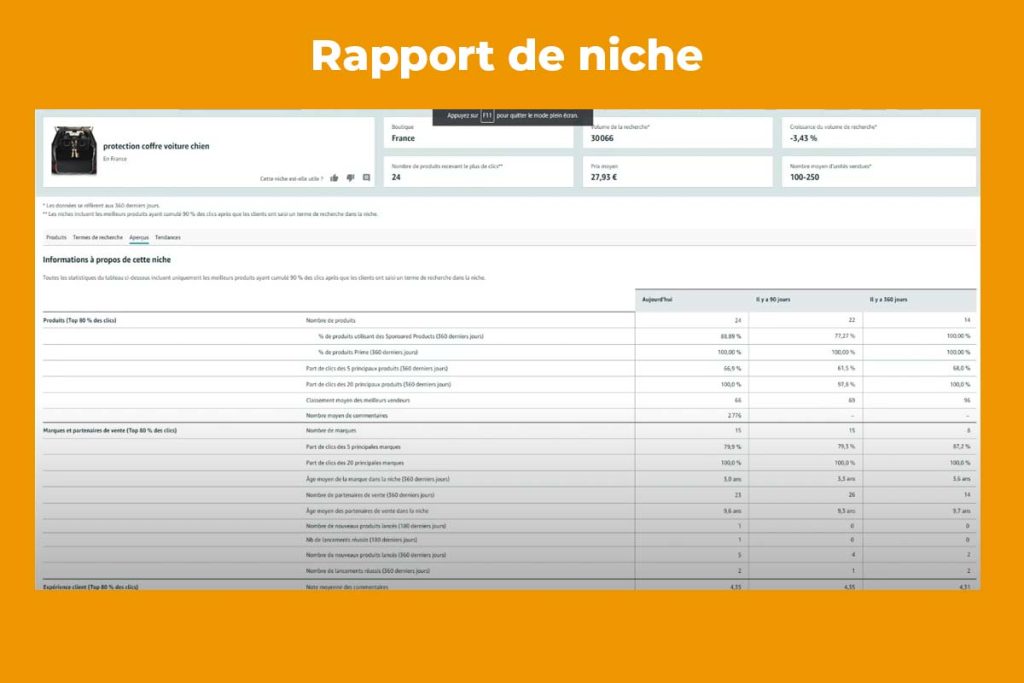Viewport: 1024px width, 683px height.
Task: Click the Prix moyen 27,93 € card
Action: pos(680,170)
